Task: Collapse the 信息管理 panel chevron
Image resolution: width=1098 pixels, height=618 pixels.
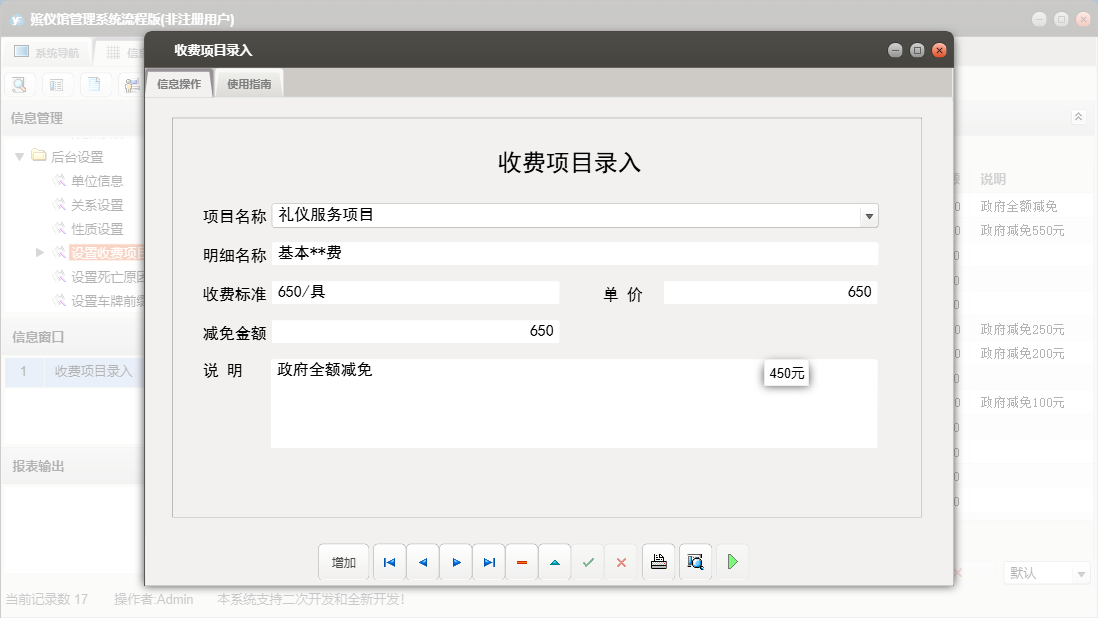Action: 1077,117
